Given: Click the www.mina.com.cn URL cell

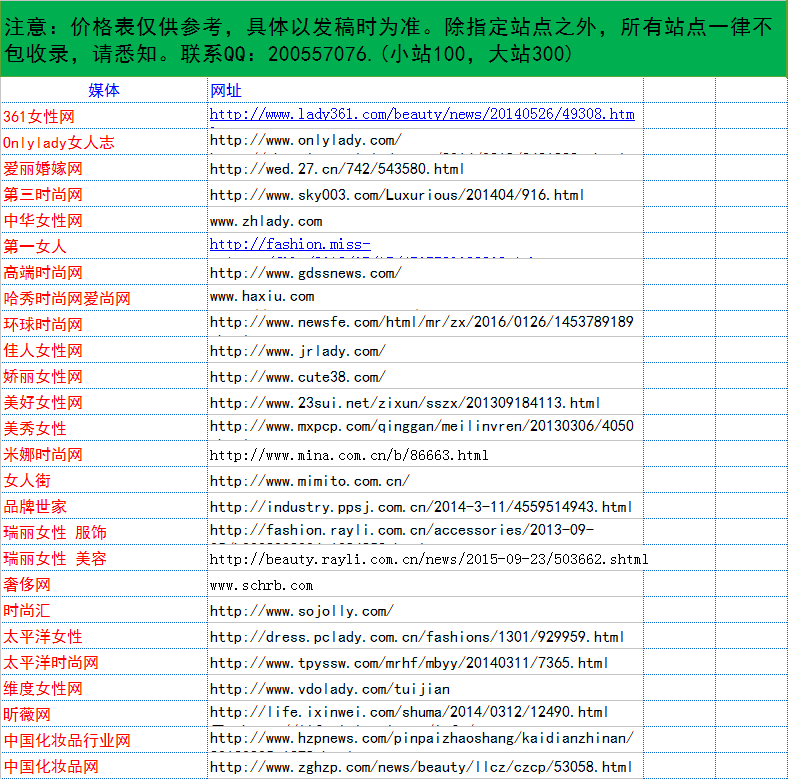Looking at the screenshot, I should pyautogui.click(x=425, y=454).
